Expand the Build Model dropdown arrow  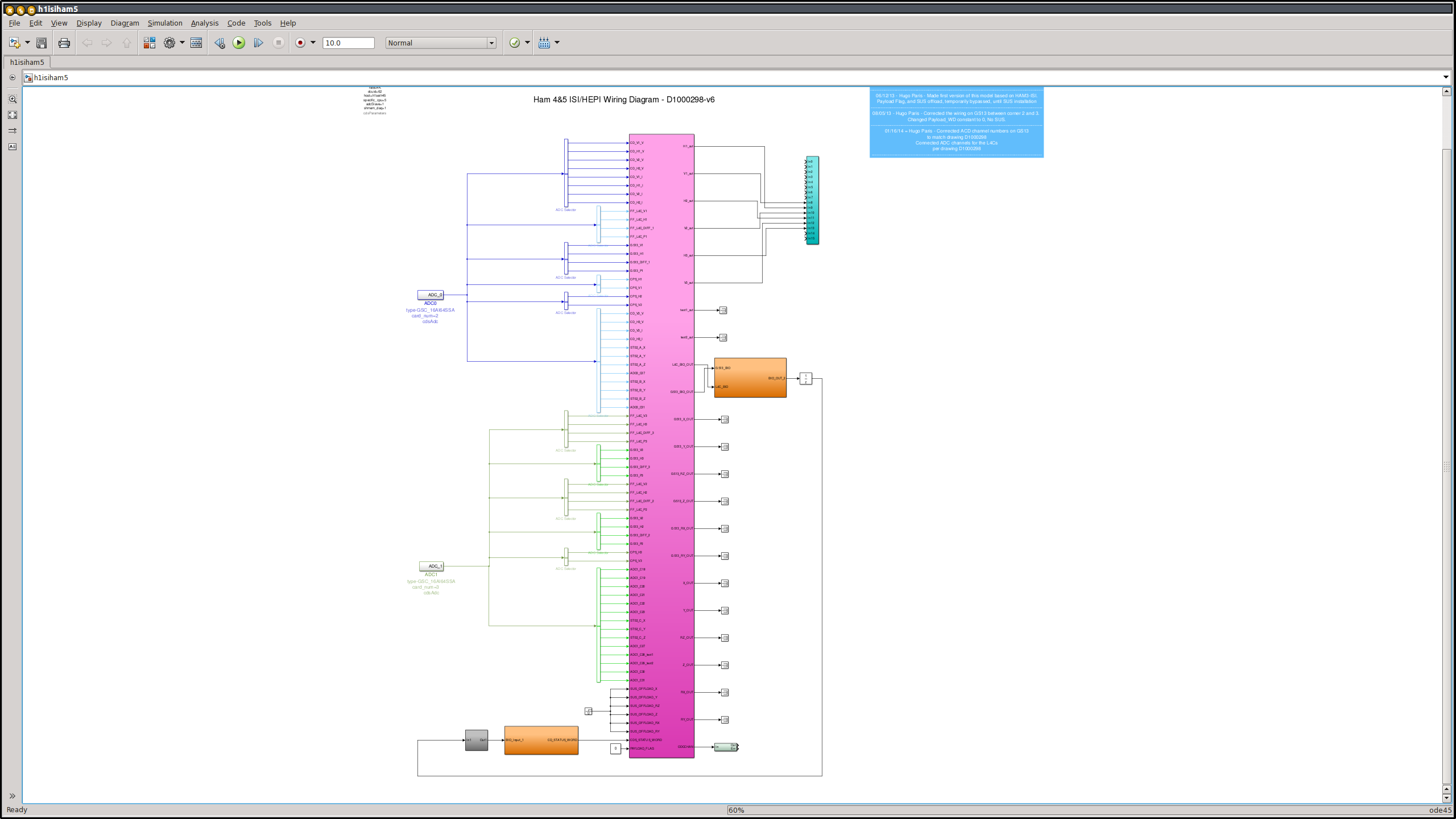click(557, 43)
